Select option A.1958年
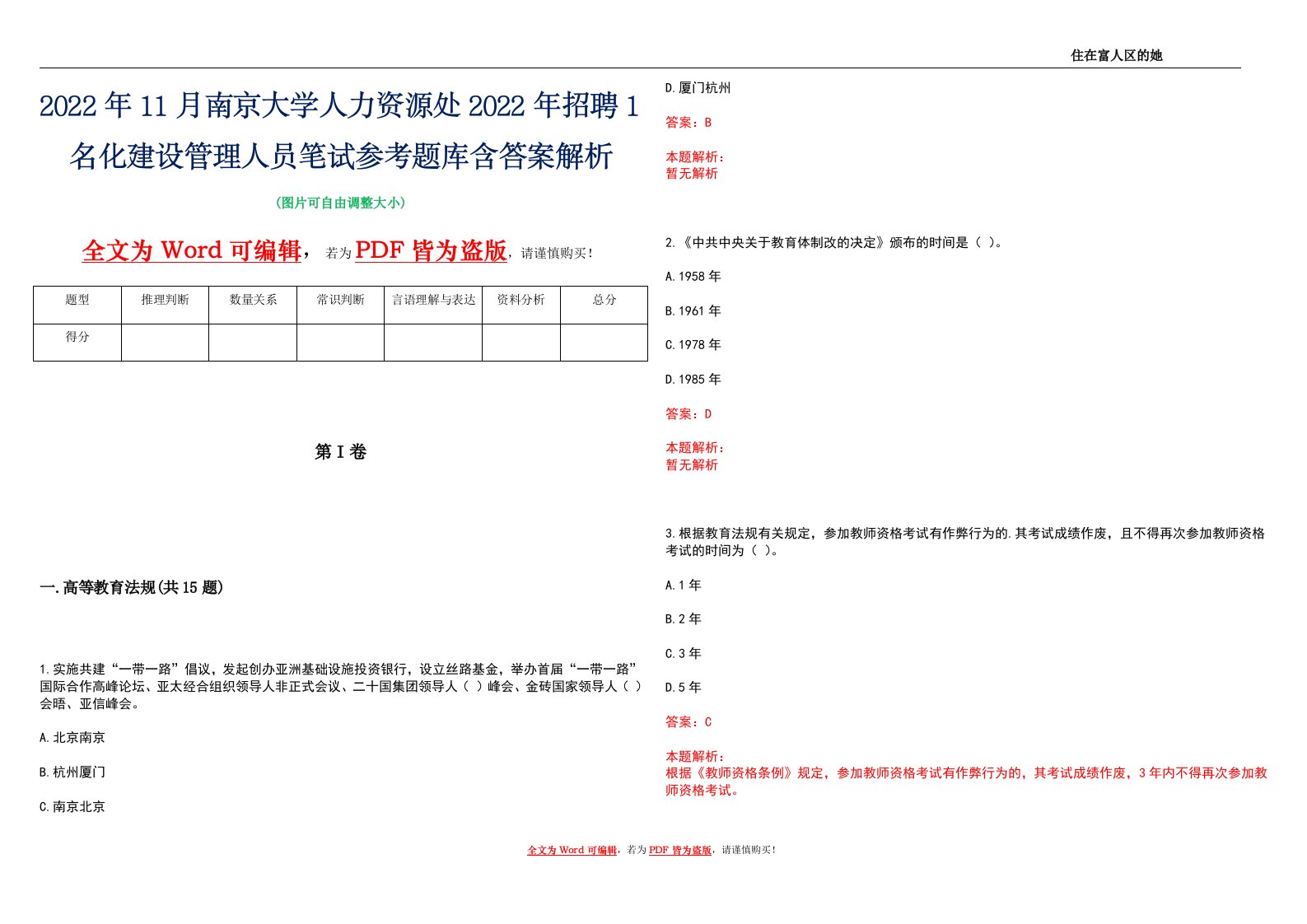The image size is (1307, 924). 693,277
